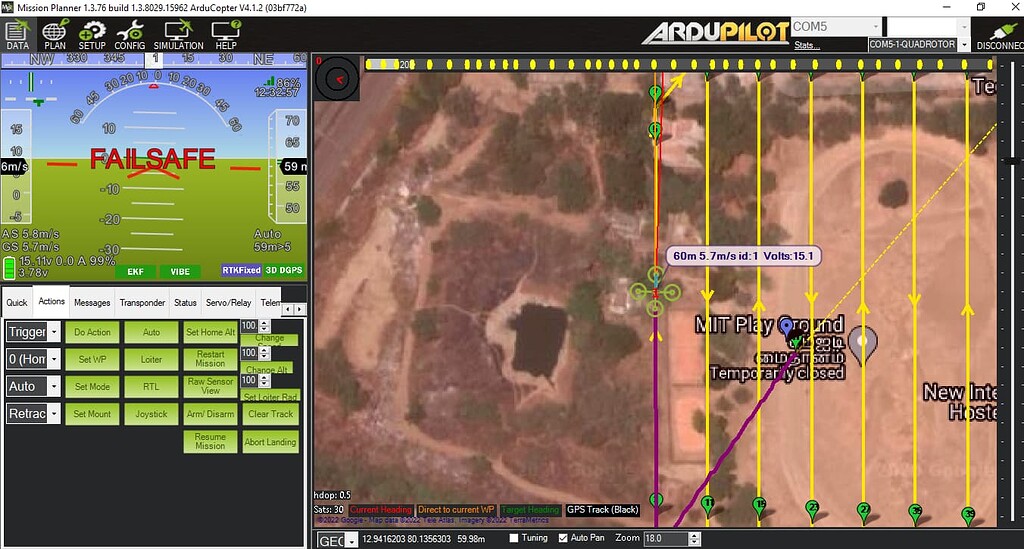Click the stepper above Change Speed
The width and height of the screenshot is (1024, 549).
264,325
